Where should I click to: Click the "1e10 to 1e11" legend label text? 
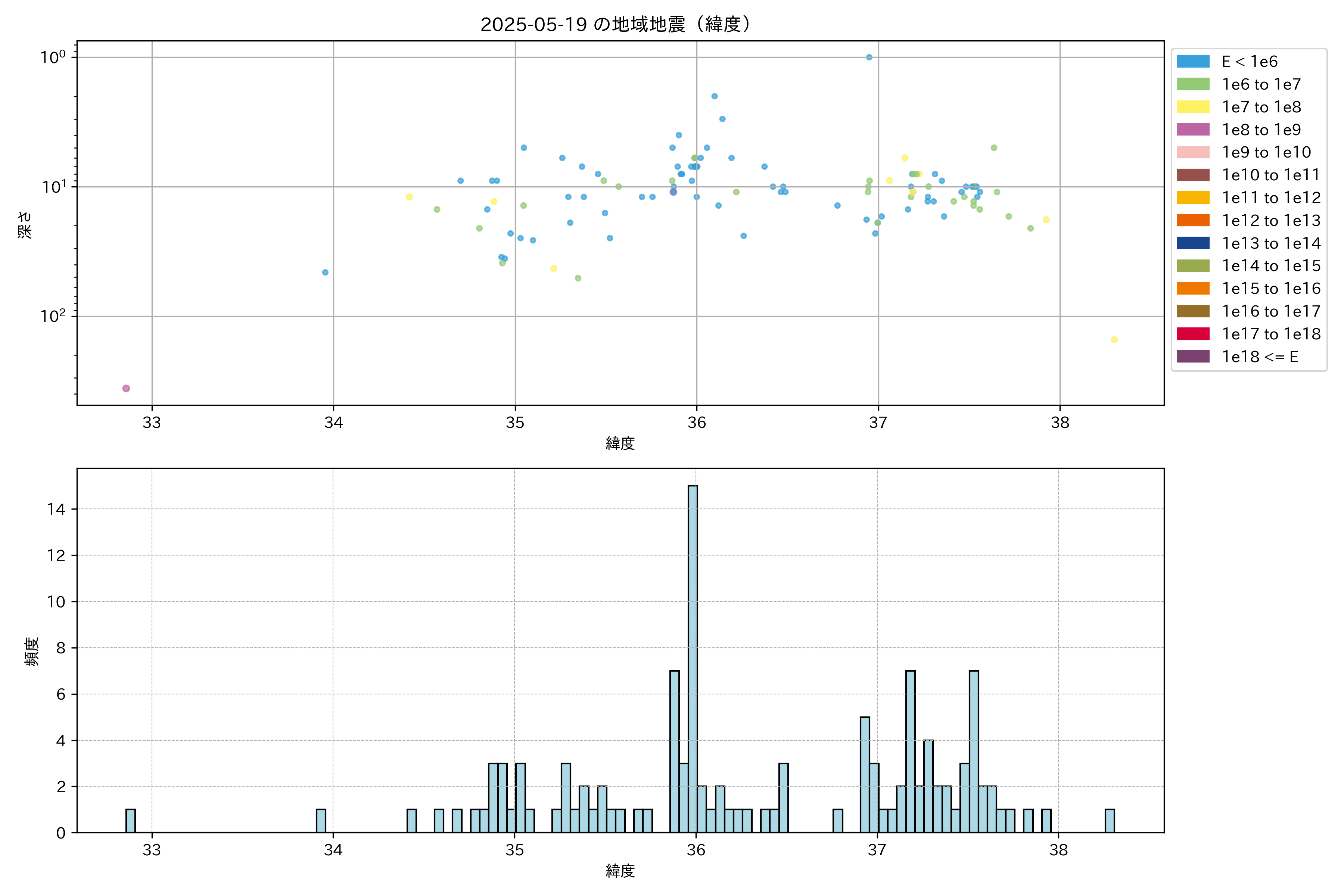coord(1271,175)
